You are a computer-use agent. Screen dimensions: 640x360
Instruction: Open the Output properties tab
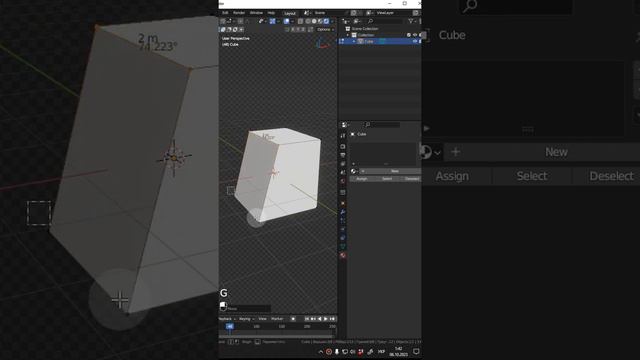(x=343, y=155)
